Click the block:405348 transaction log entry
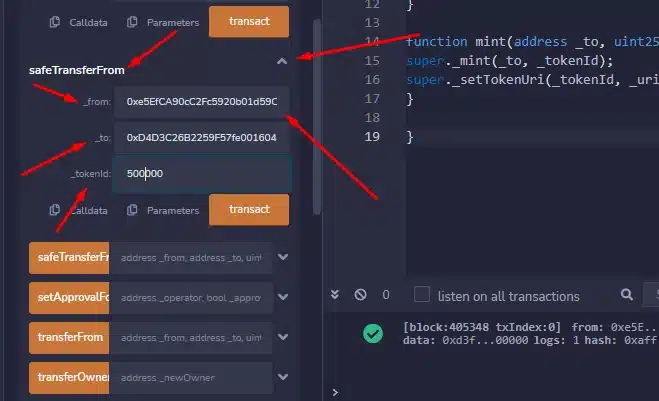Viewport: 659px width, 401px height. point(531,333)
